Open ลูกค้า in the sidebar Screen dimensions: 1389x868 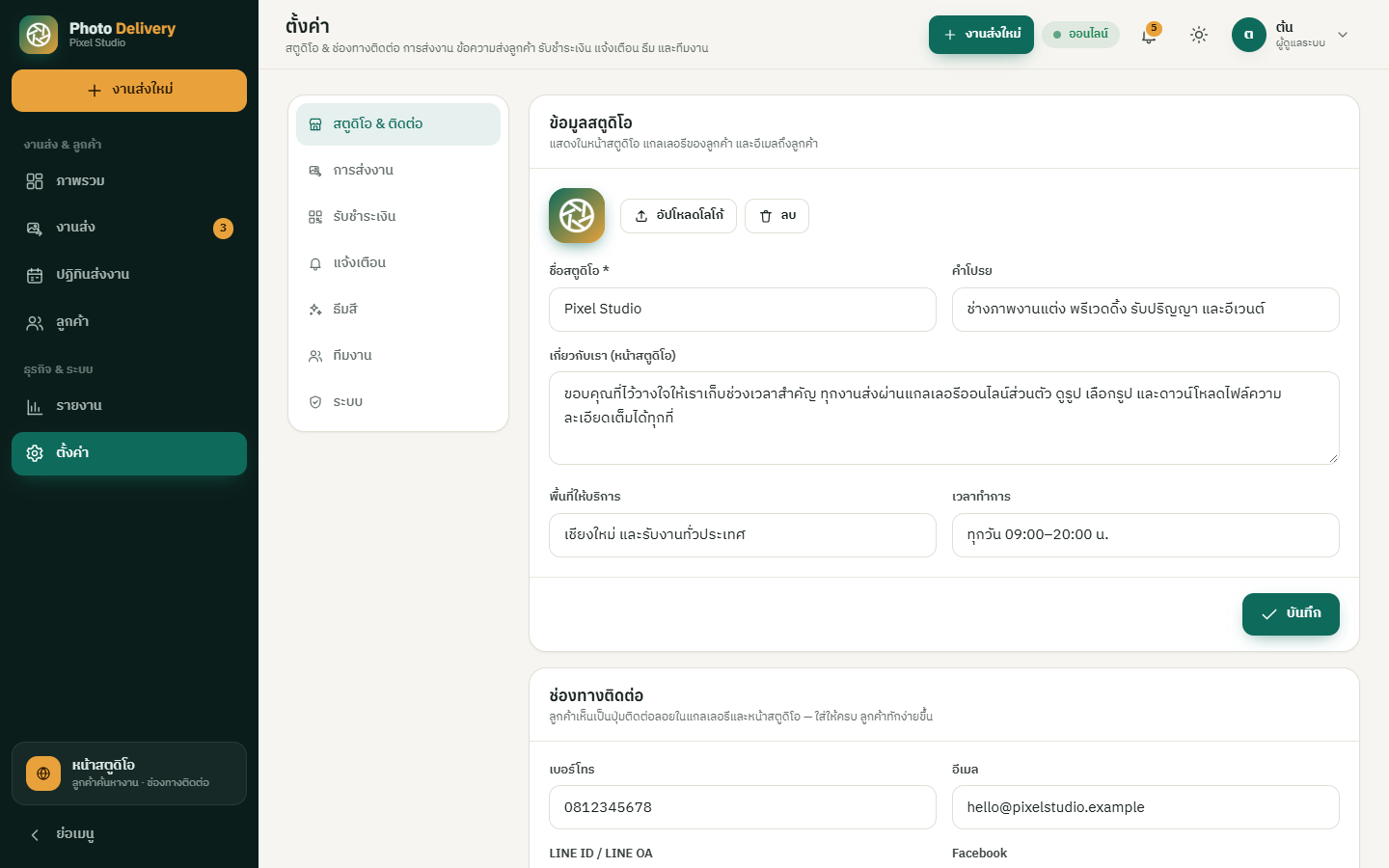tap(129, 322)
